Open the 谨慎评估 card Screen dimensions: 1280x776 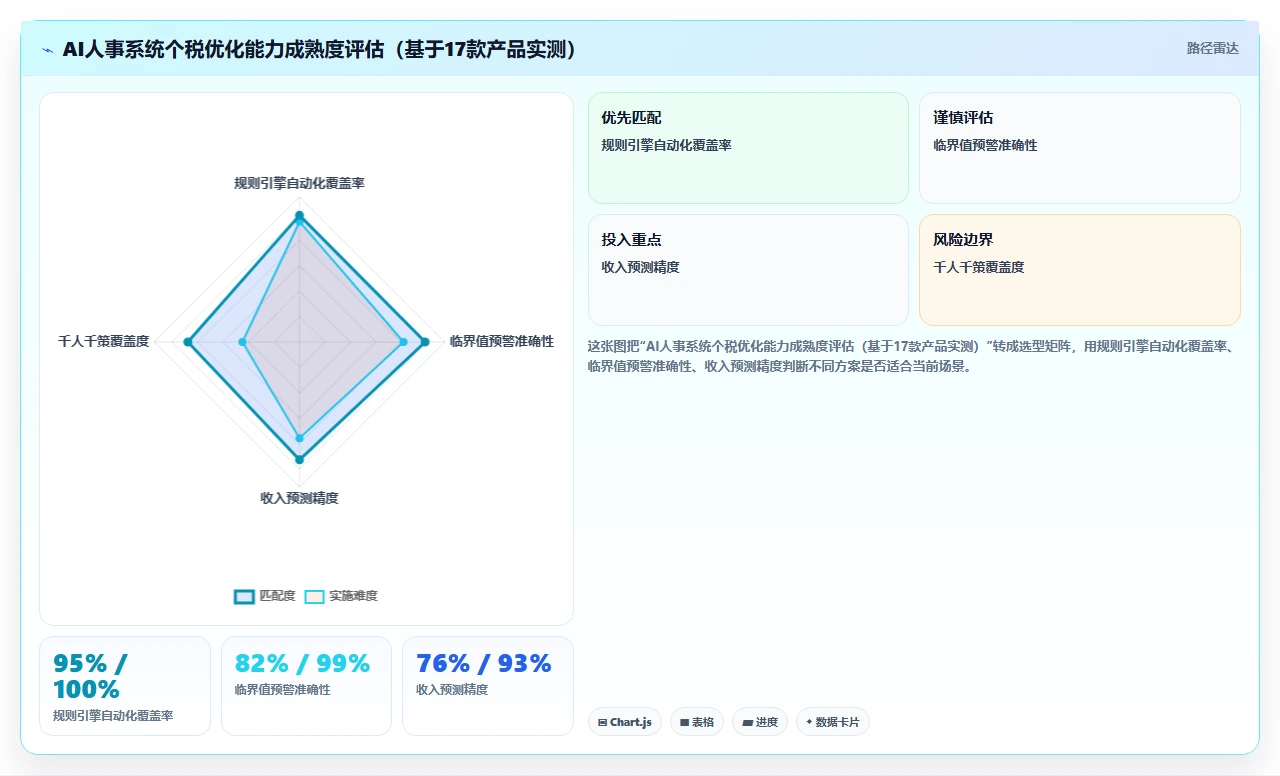coord(1080,148)
